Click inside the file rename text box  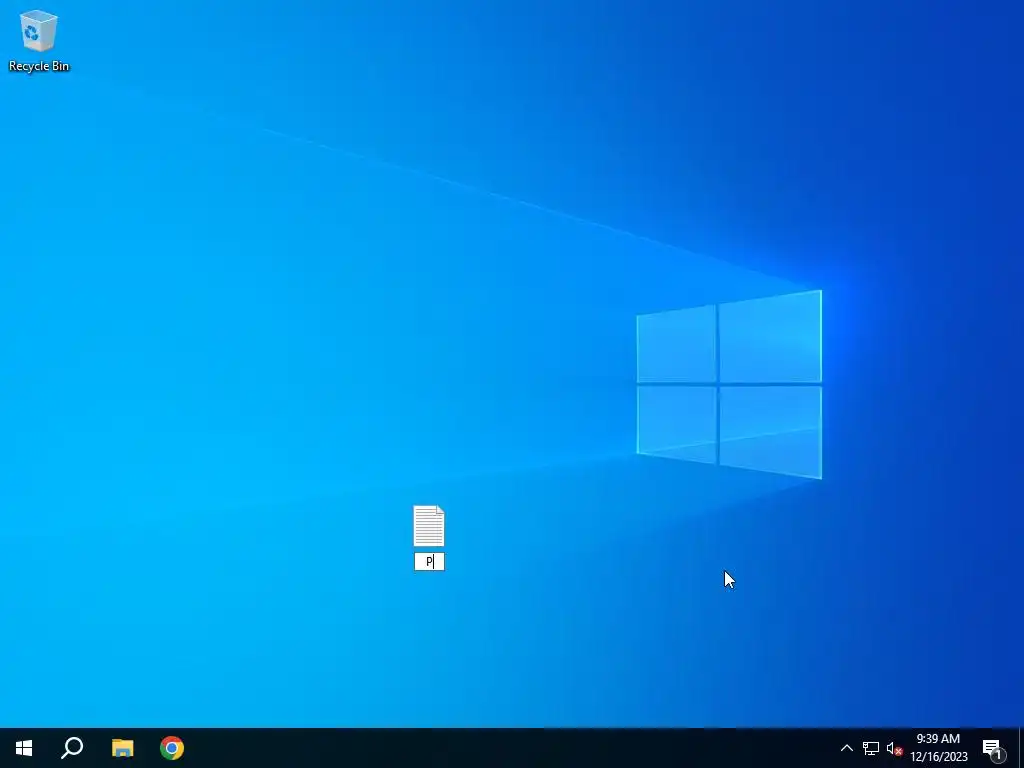[429, 562]
